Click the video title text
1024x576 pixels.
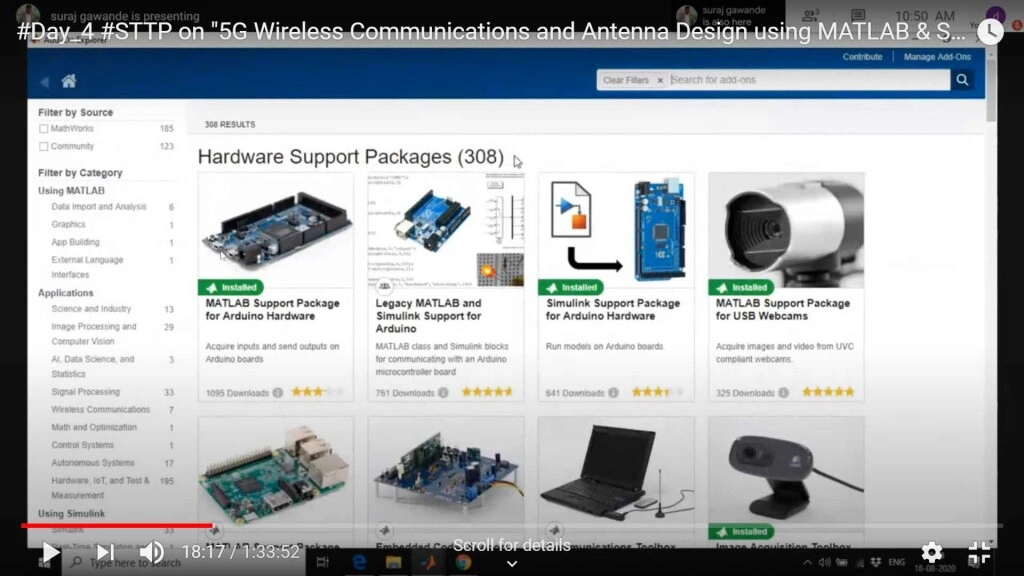point(491,31)
